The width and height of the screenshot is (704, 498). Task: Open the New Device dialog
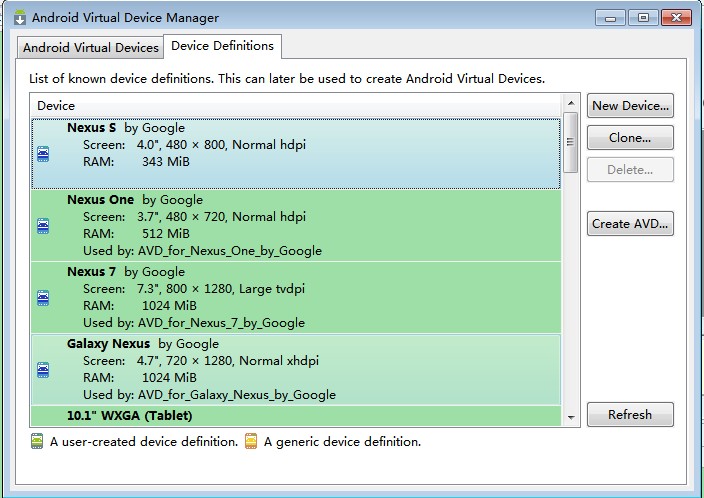[630, 106]
